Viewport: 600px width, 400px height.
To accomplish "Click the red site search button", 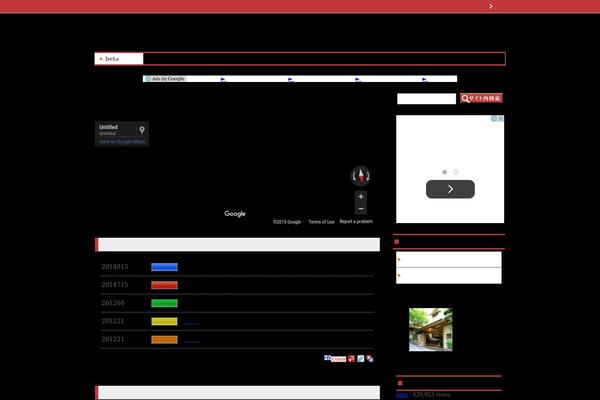I will coord(481,98).
